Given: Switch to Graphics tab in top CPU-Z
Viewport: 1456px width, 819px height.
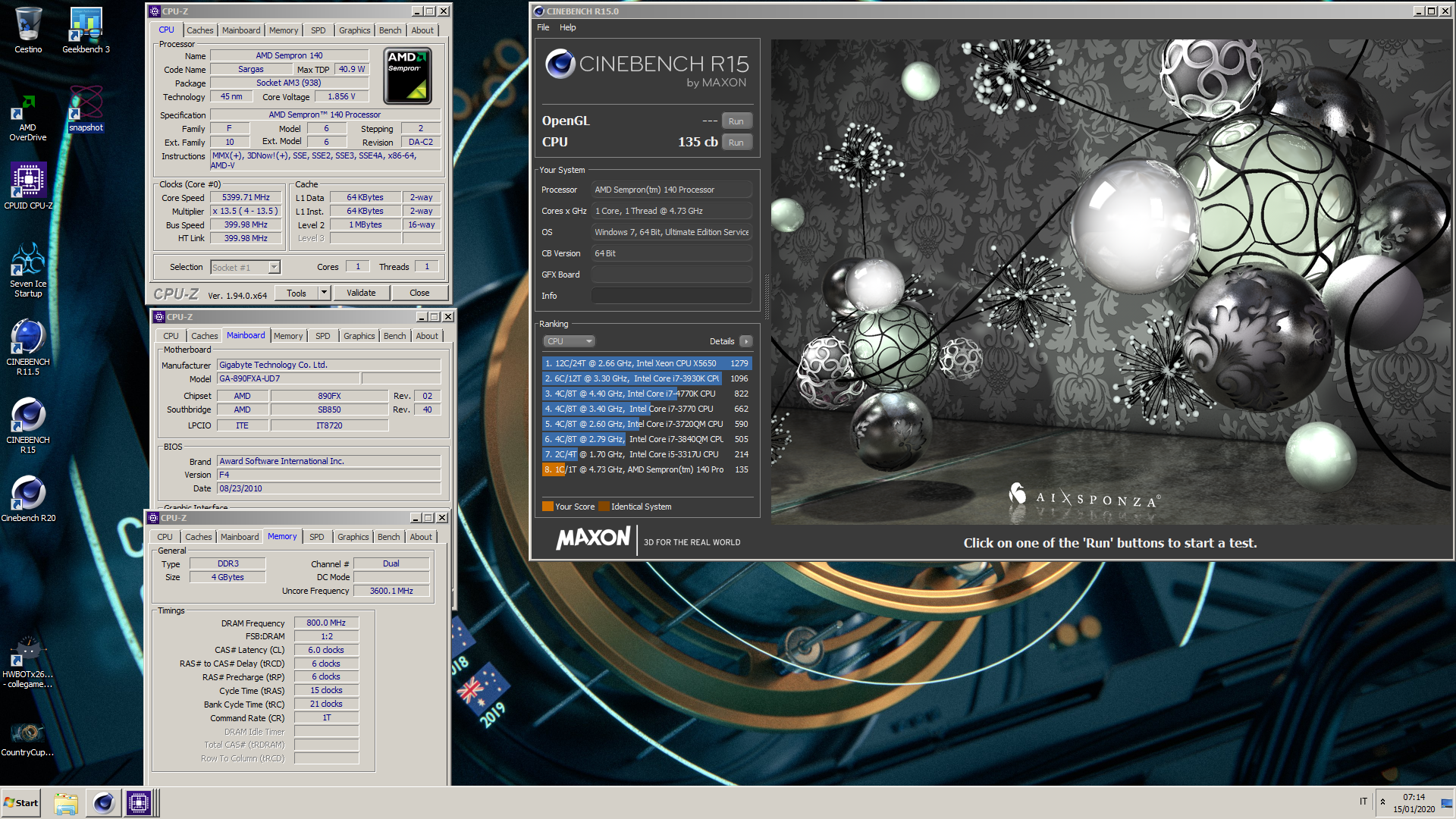Looking at the screenshot, I should click(x=355, y=30).
